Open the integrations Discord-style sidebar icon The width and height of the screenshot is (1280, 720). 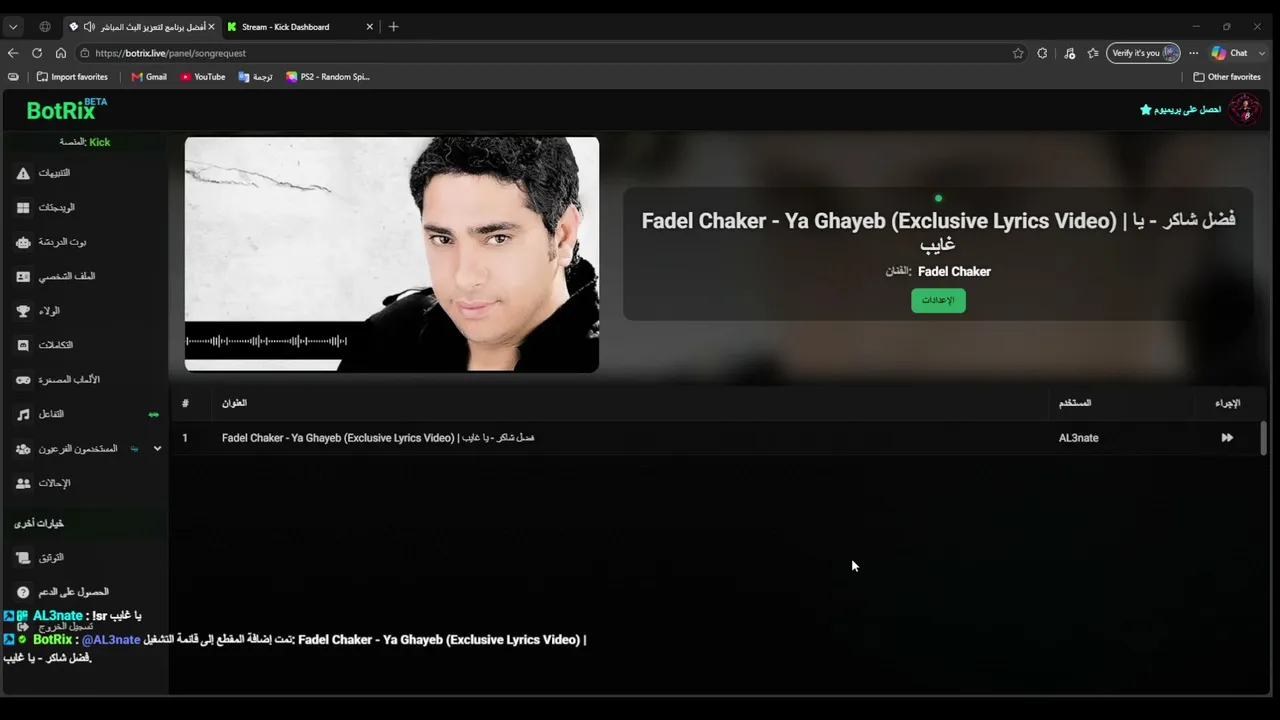pos(23,345)
